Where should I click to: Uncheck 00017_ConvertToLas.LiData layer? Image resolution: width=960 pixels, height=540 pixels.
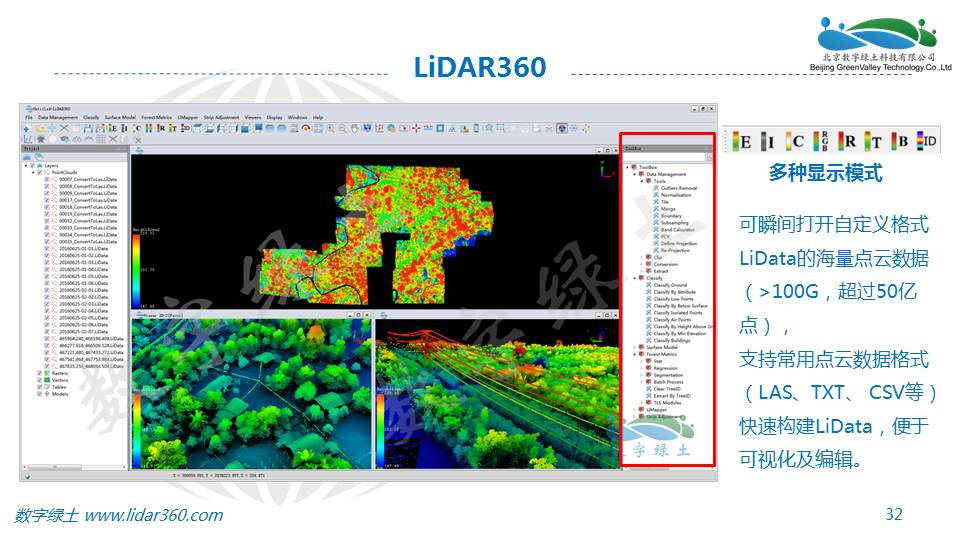(x=47, y=200)
